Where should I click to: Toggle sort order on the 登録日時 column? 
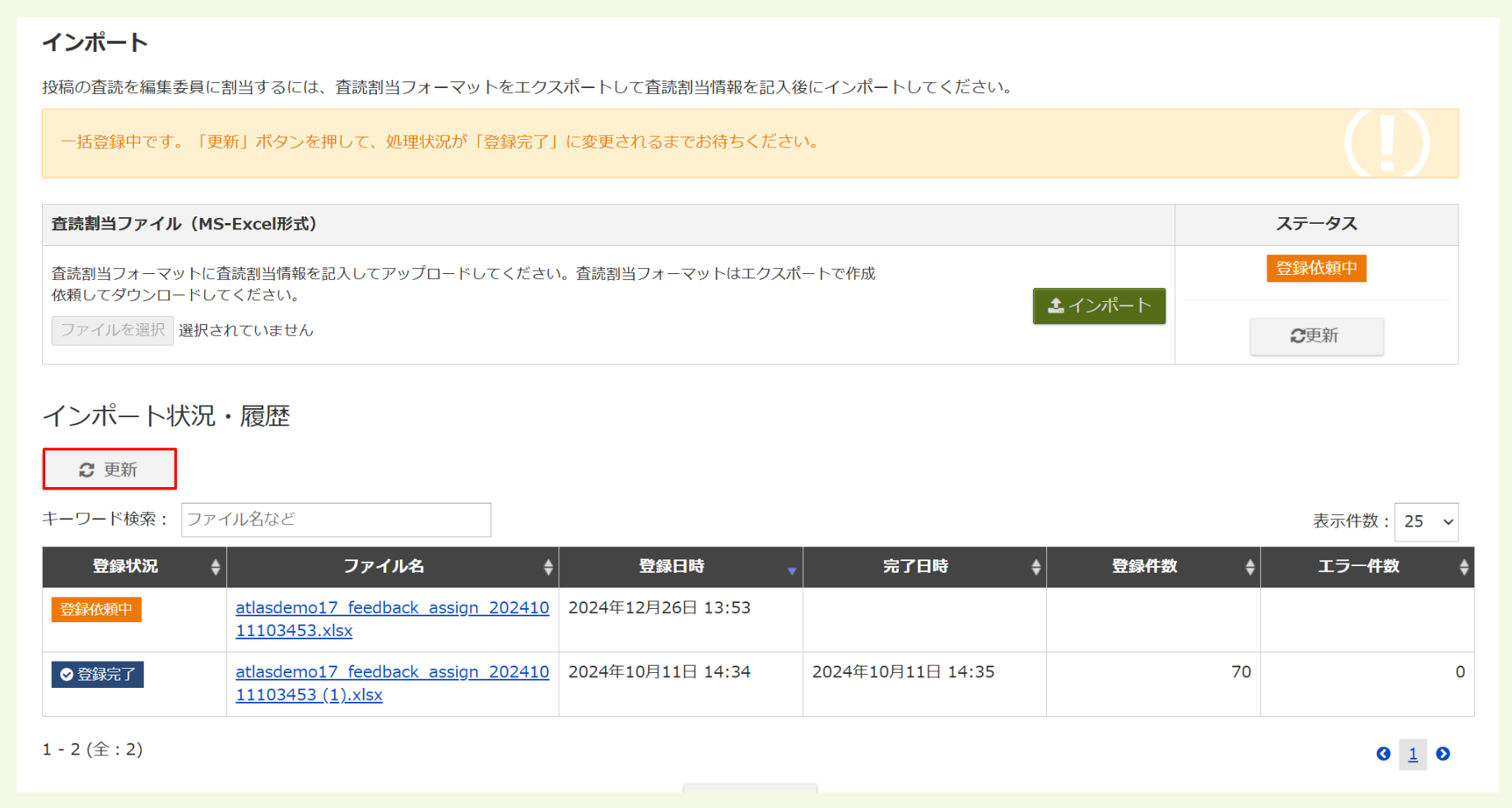[792, 566]
